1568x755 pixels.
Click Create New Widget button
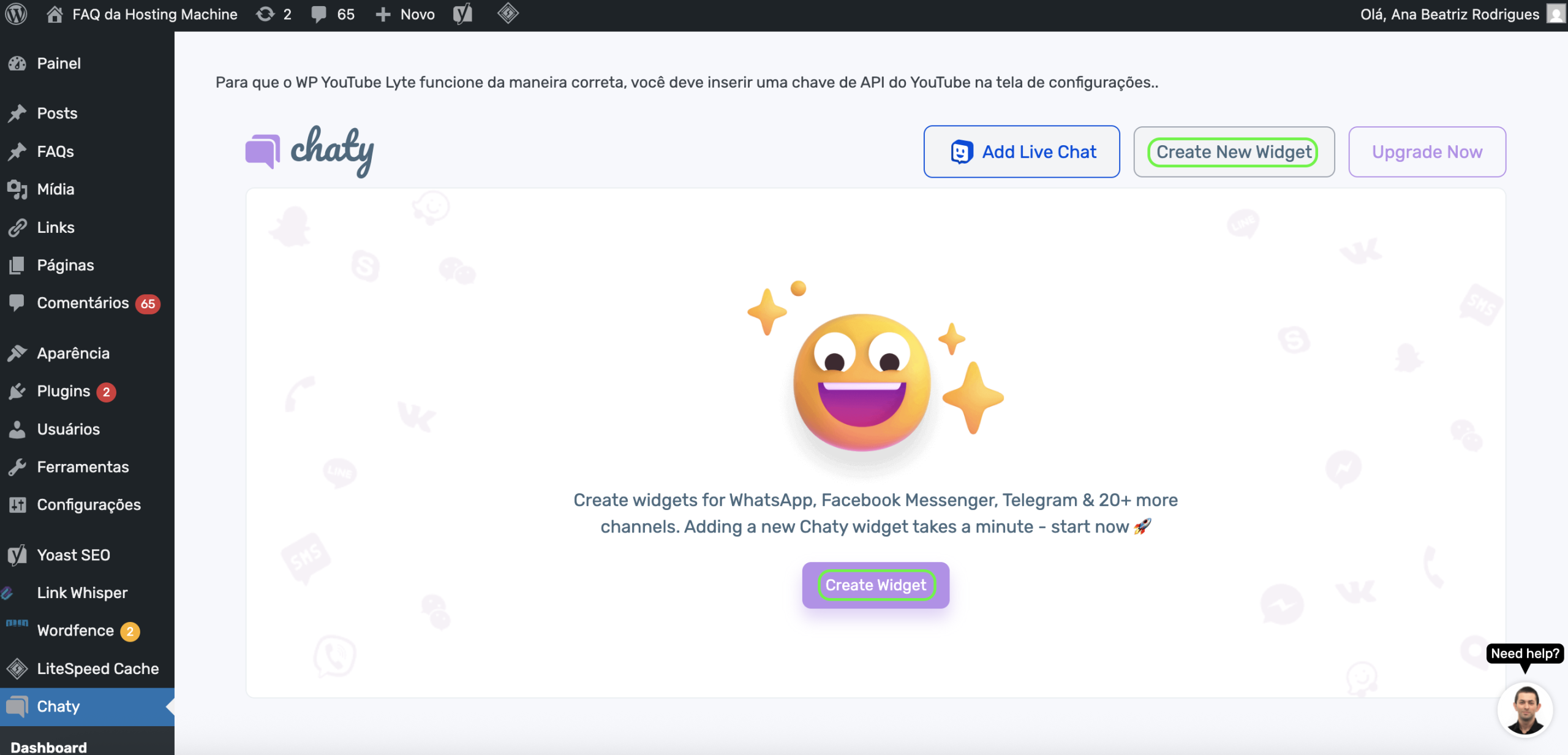pyautogui.click(x=1234, y=152)
